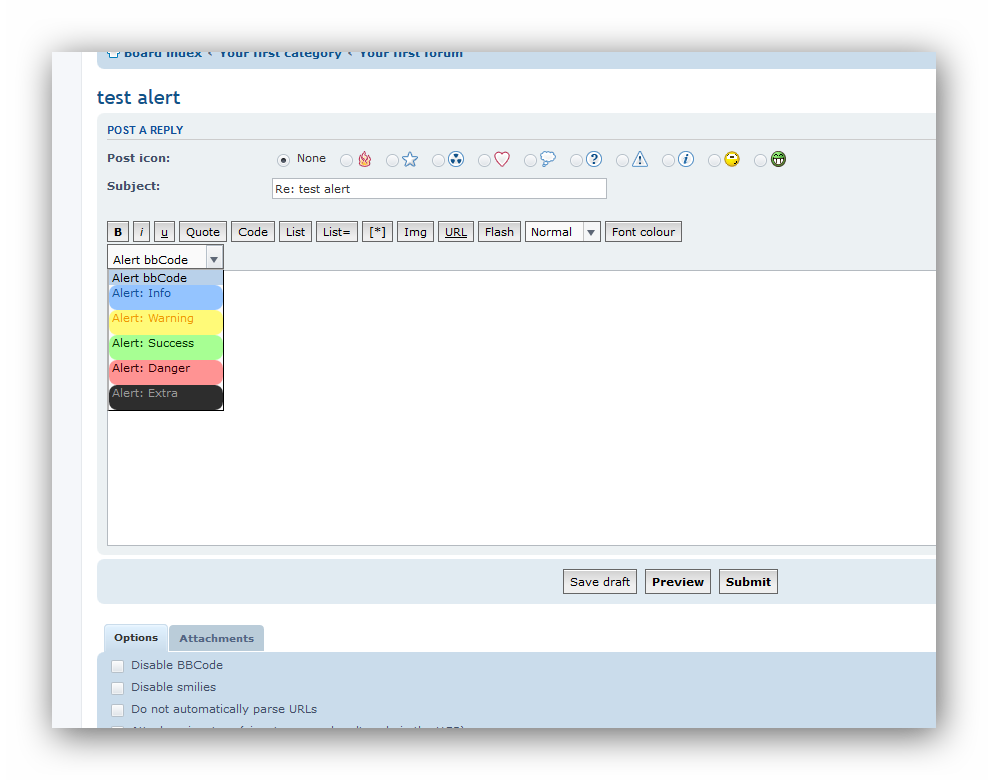Collapse the Alert bbCode dropdown
Image resolution: width=988 pixels, height=780 pixels.
pos(165,259)
